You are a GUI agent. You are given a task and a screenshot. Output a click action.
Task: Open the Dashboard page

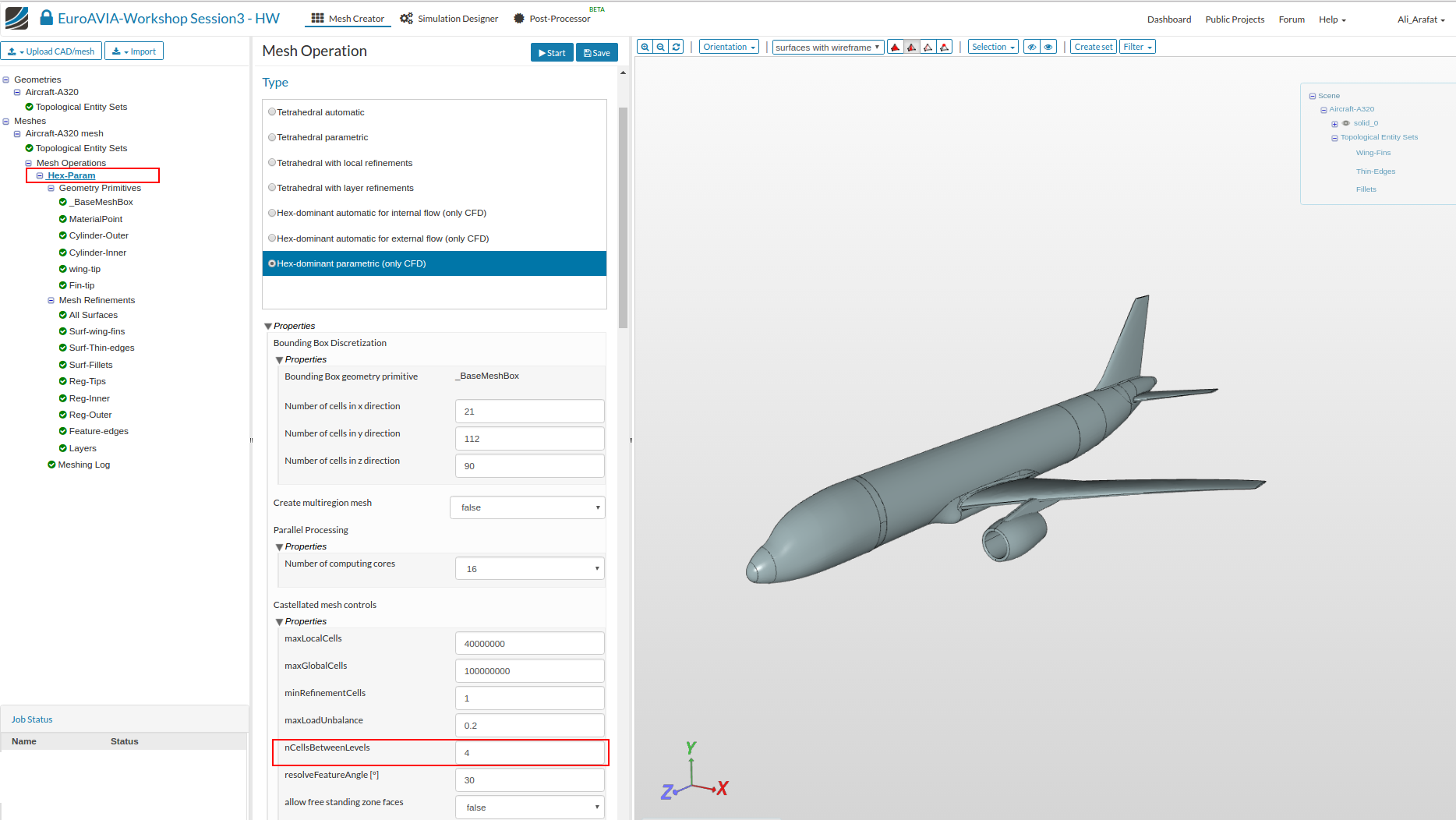(1169, 19)
